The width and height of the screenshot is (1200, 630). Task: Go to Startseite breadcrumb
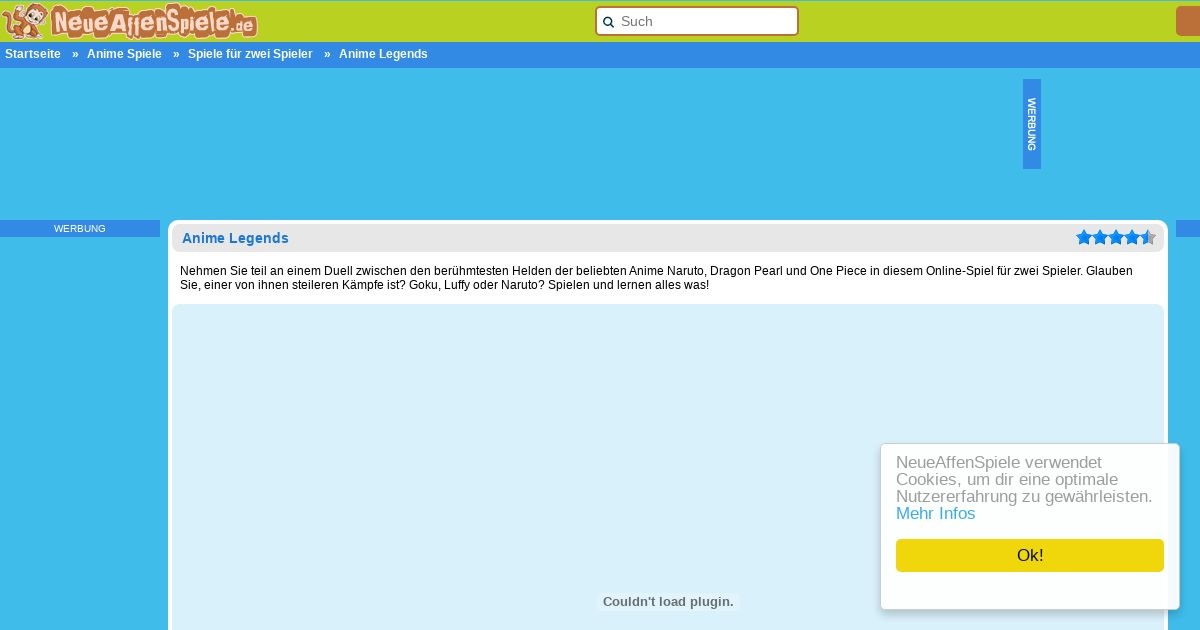click(x=33, y=54)
